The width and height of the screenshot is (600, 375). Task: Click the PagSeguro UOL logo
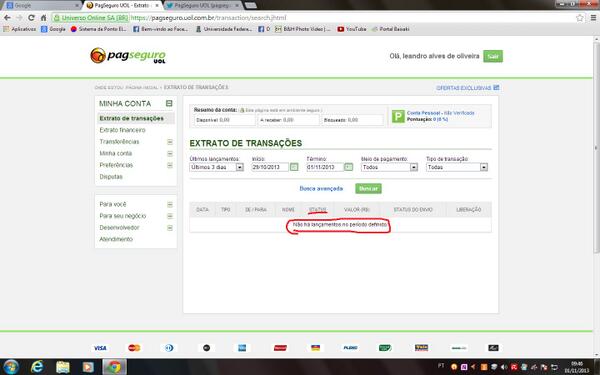pos(128,56)
